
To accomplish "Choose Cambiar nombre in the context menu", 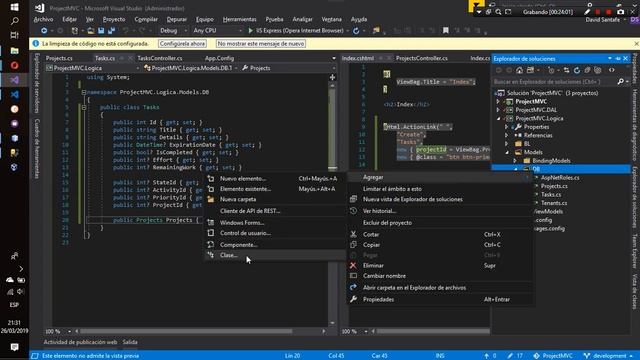I will [440, 276].
